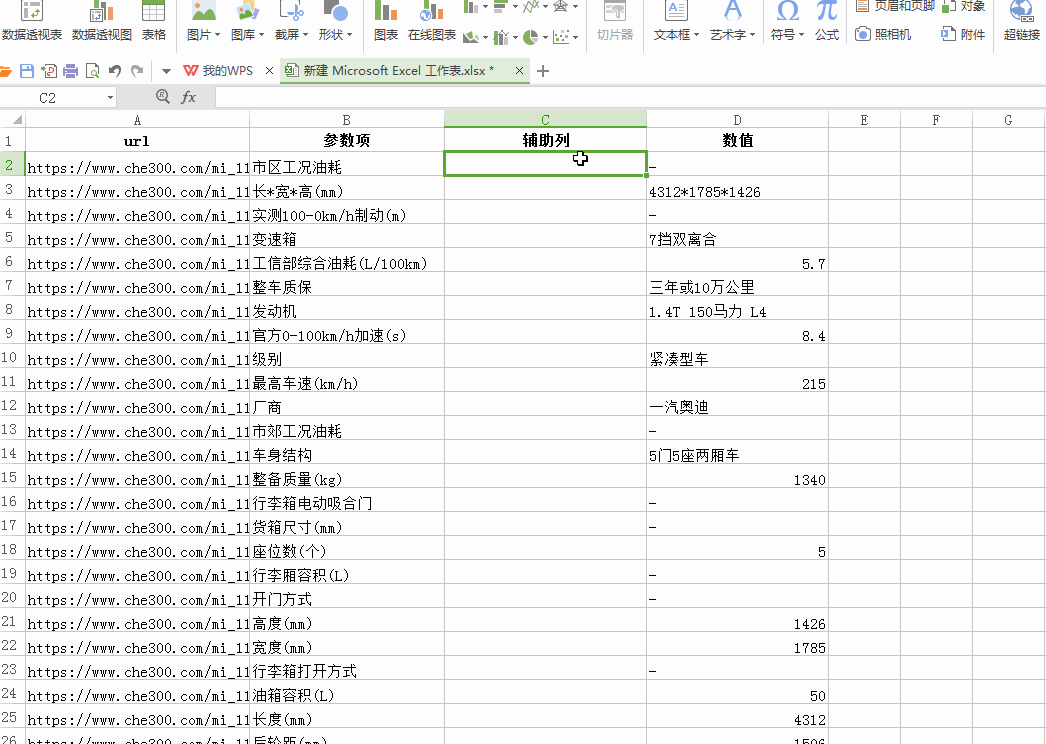This screenshot has width=1046, height=744.
Task: Click the fx insert function button
Action: point(189,97)
